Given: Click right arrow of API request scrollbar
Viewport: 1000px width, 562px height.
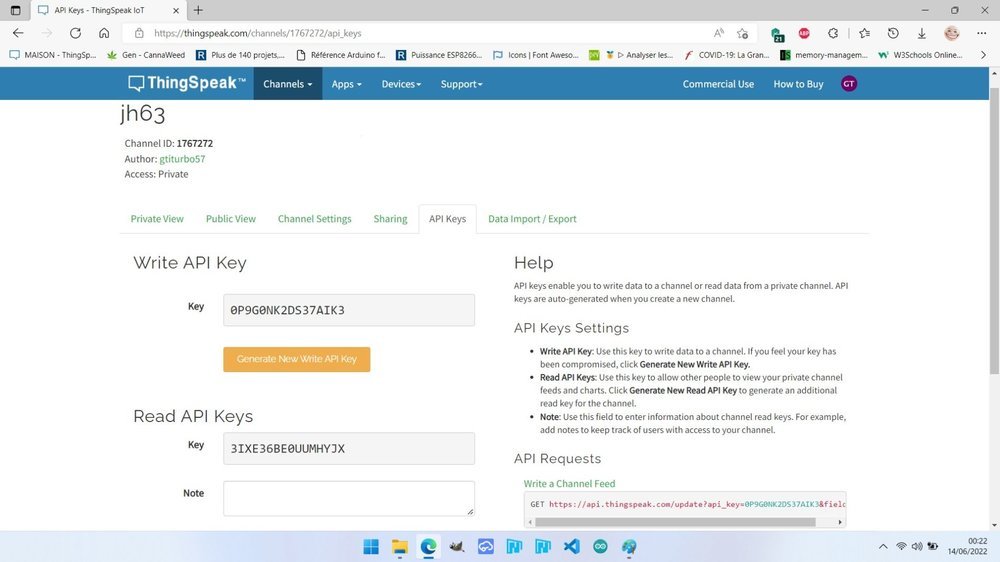Looking at the screenshot, I should pyautogui.click(x=840, y=522).
